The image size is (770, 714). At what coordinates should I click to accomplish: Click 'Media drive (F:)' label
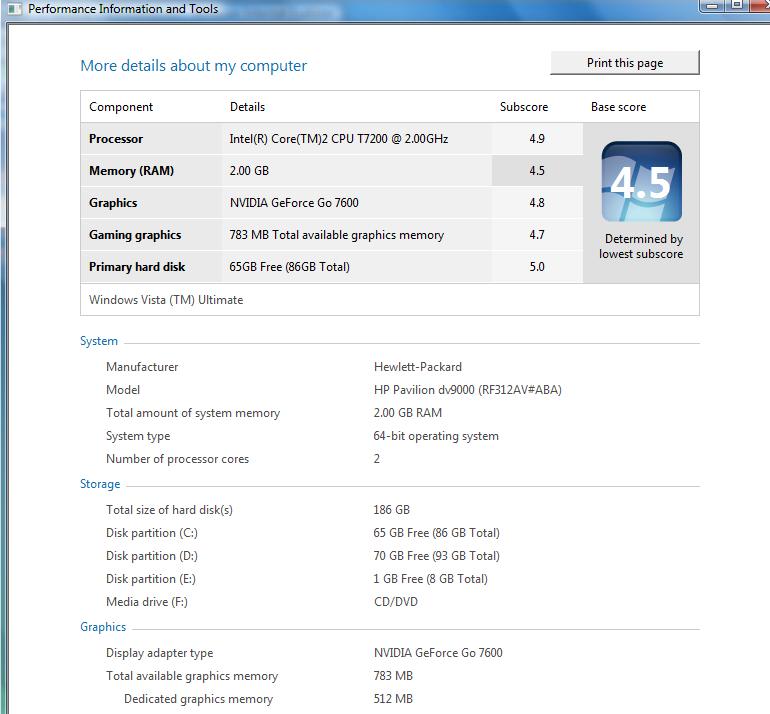[147, 602]
